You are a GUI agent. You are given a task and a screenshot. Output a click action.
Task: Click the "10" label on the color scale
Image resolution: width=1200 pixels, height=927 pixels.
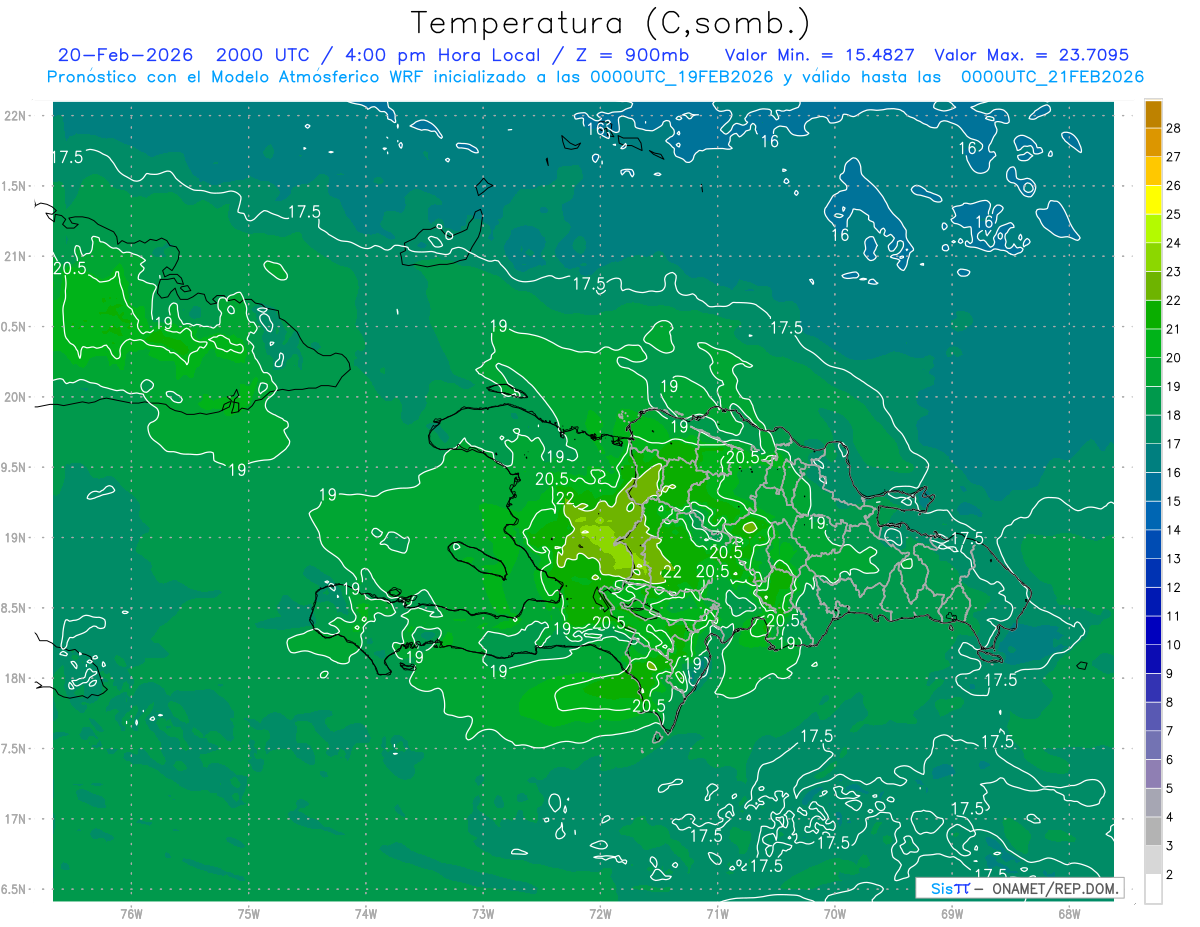pos(1173,644)
